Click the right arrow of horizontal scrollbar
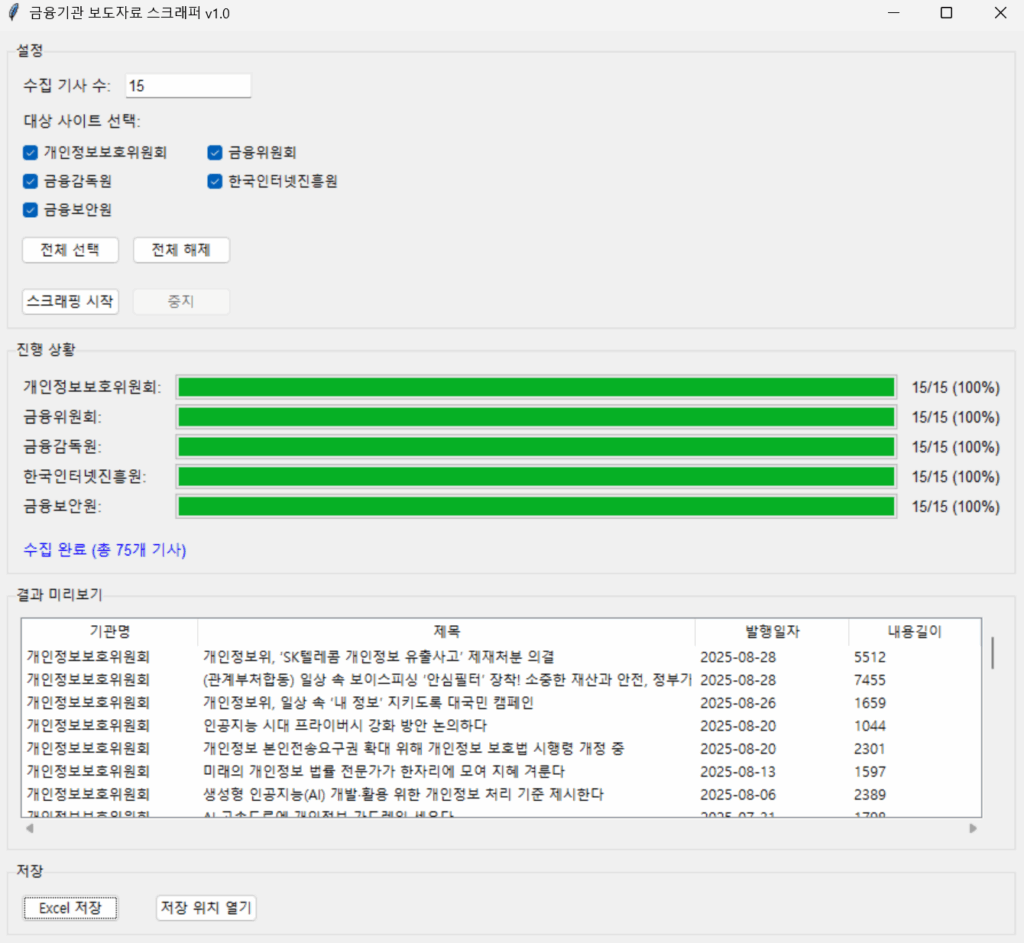1024x943 pixels. tap(973, 829)
